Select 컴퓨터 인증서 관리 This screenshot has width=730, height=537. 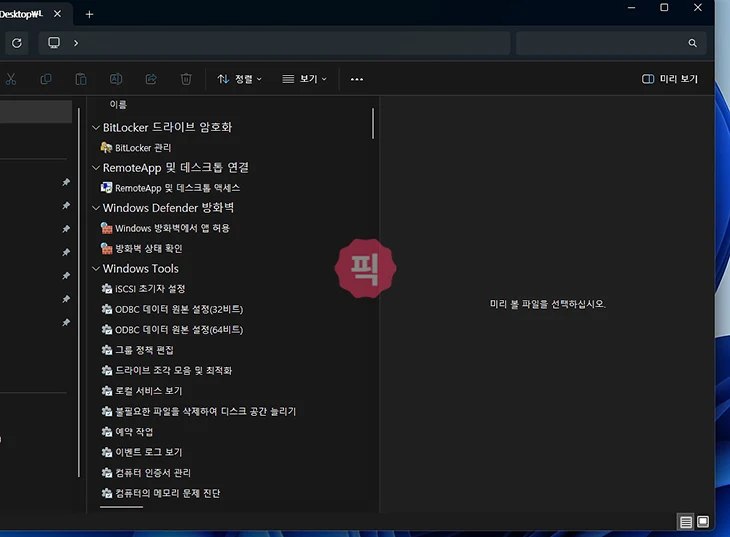[x=153, y=473]
